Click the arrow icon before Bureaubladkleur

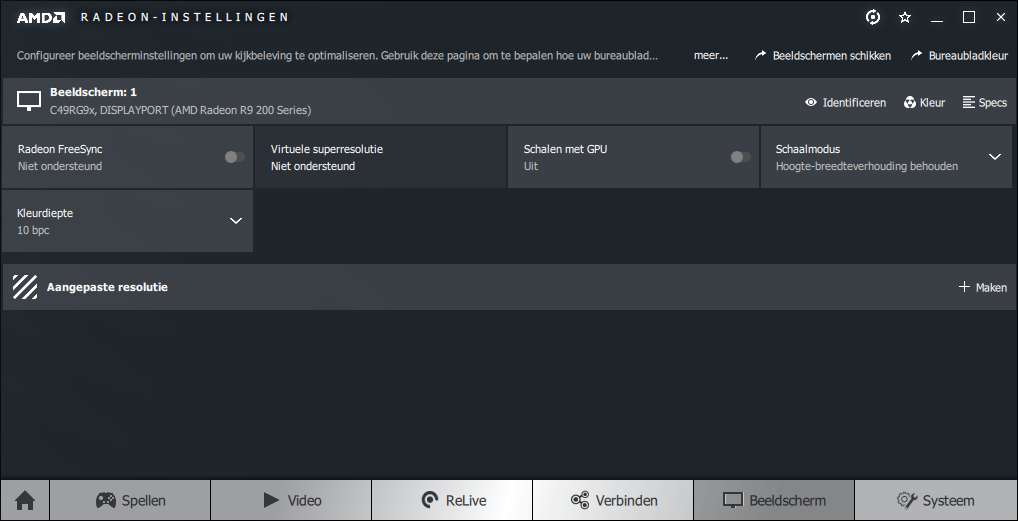916,55
